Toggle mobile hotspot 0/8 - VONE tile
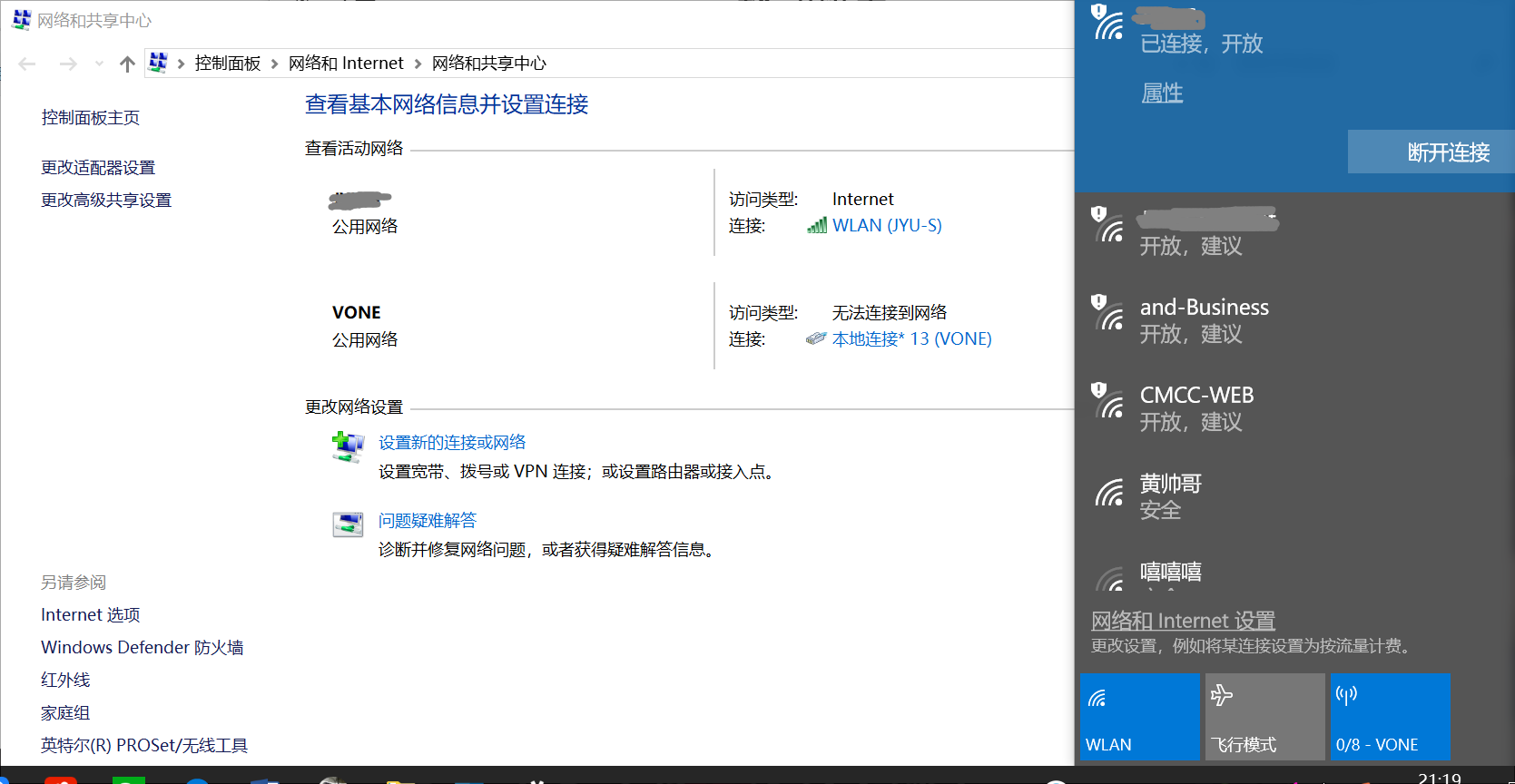Viewport: 1515px width, 784px height. point(1390,716)
